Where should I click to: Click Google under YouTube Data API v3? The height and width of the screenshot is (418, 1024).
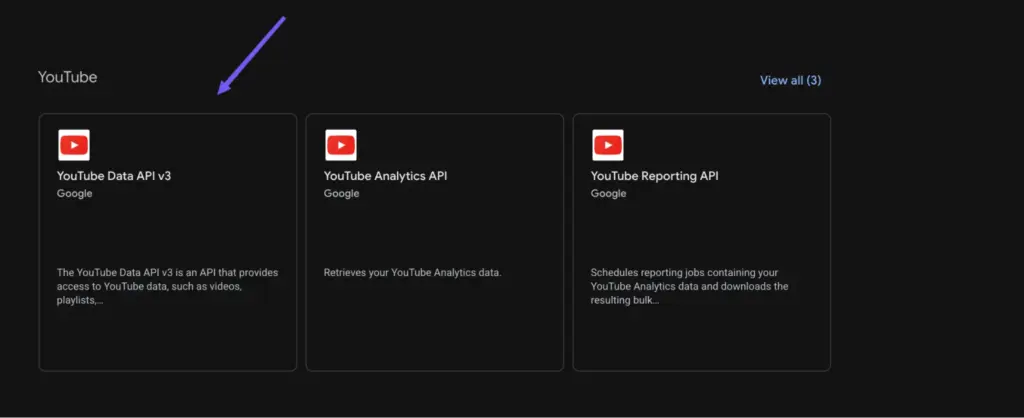(74, 193)
